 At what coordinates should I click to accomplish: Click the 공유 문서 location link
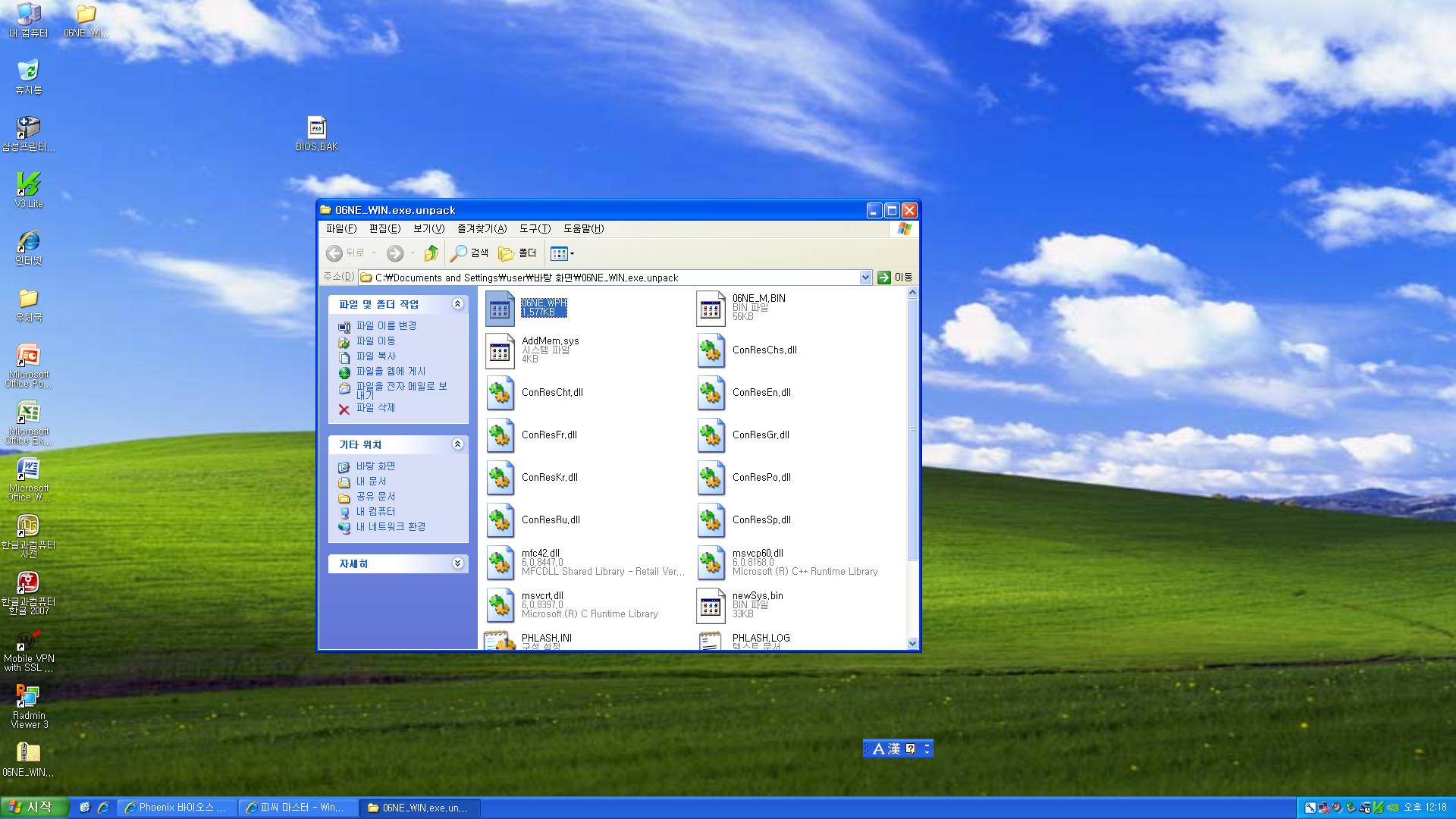pos(375,496)
